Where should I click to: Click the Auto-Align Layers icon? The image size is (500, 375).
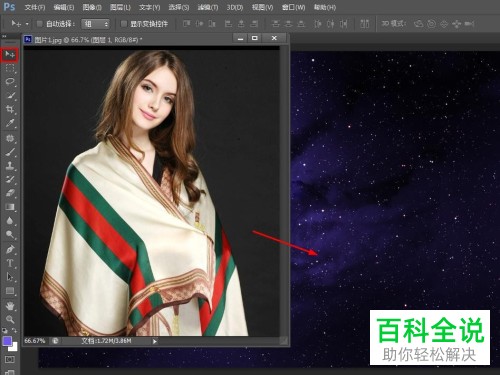pos(365,24)
